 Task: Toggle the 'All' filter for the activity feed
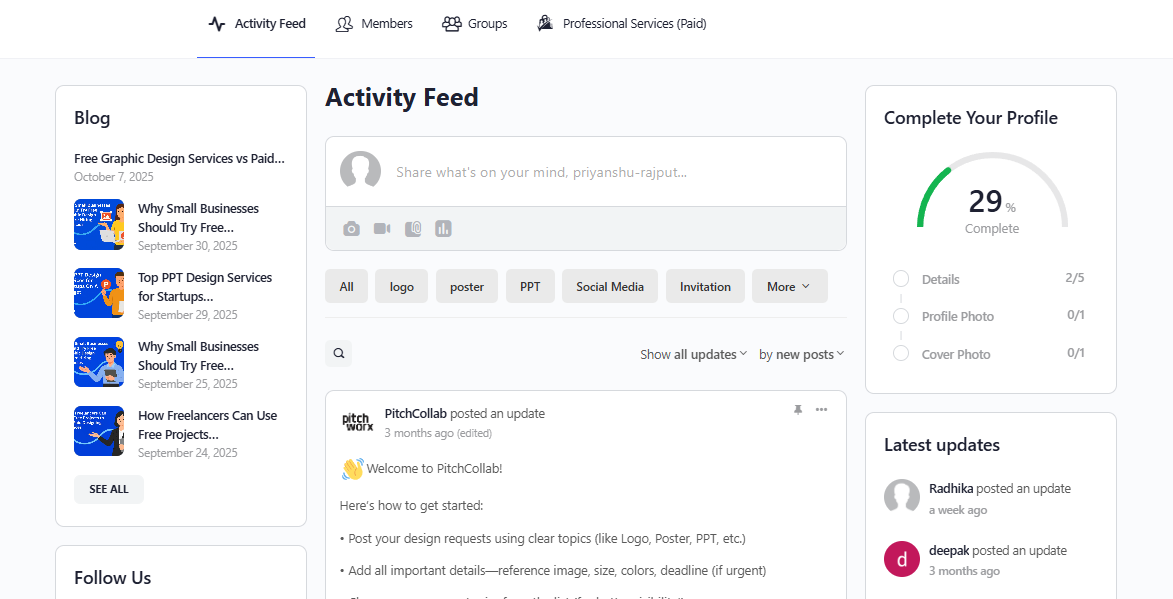point(346,286)
